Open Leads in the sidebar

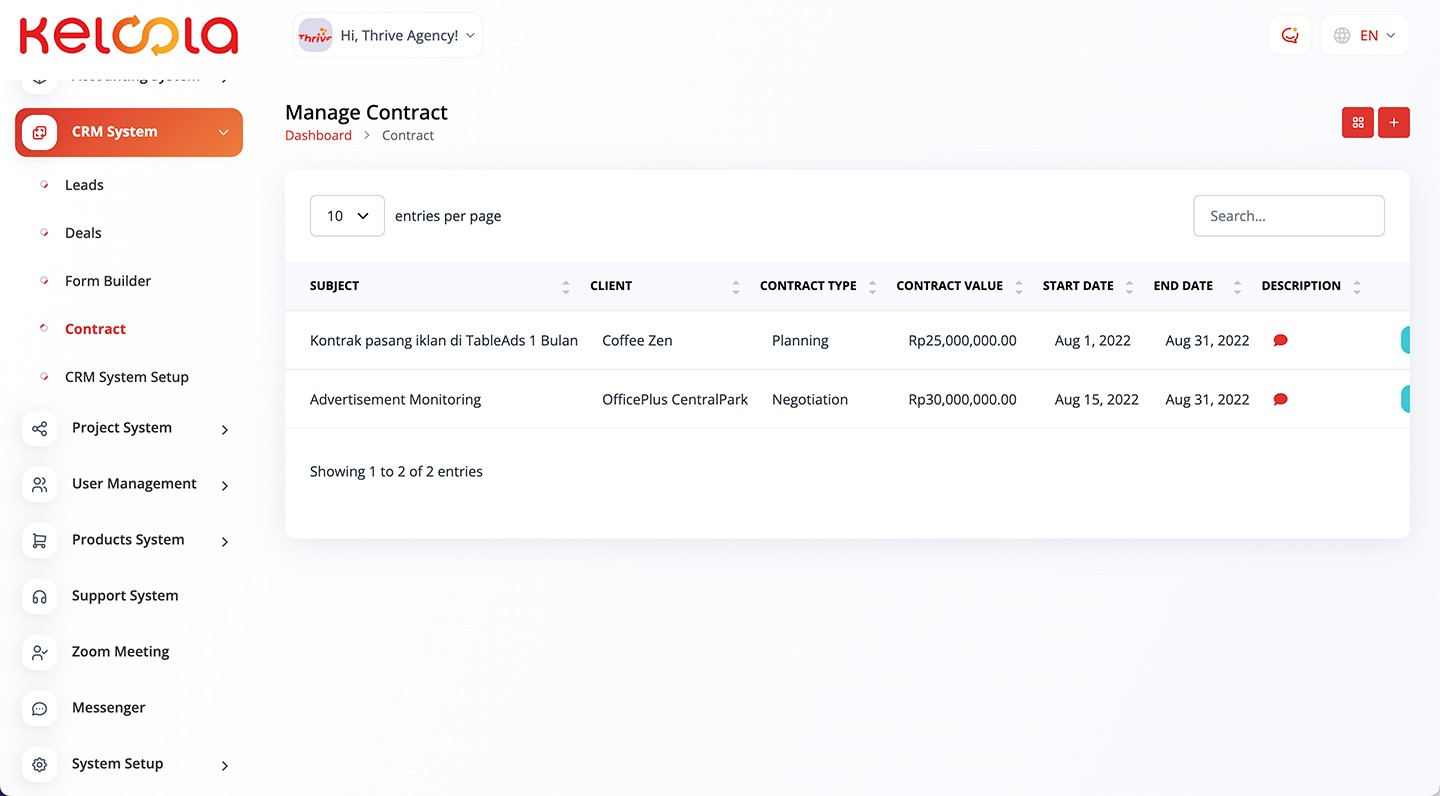tap(84, 185)
